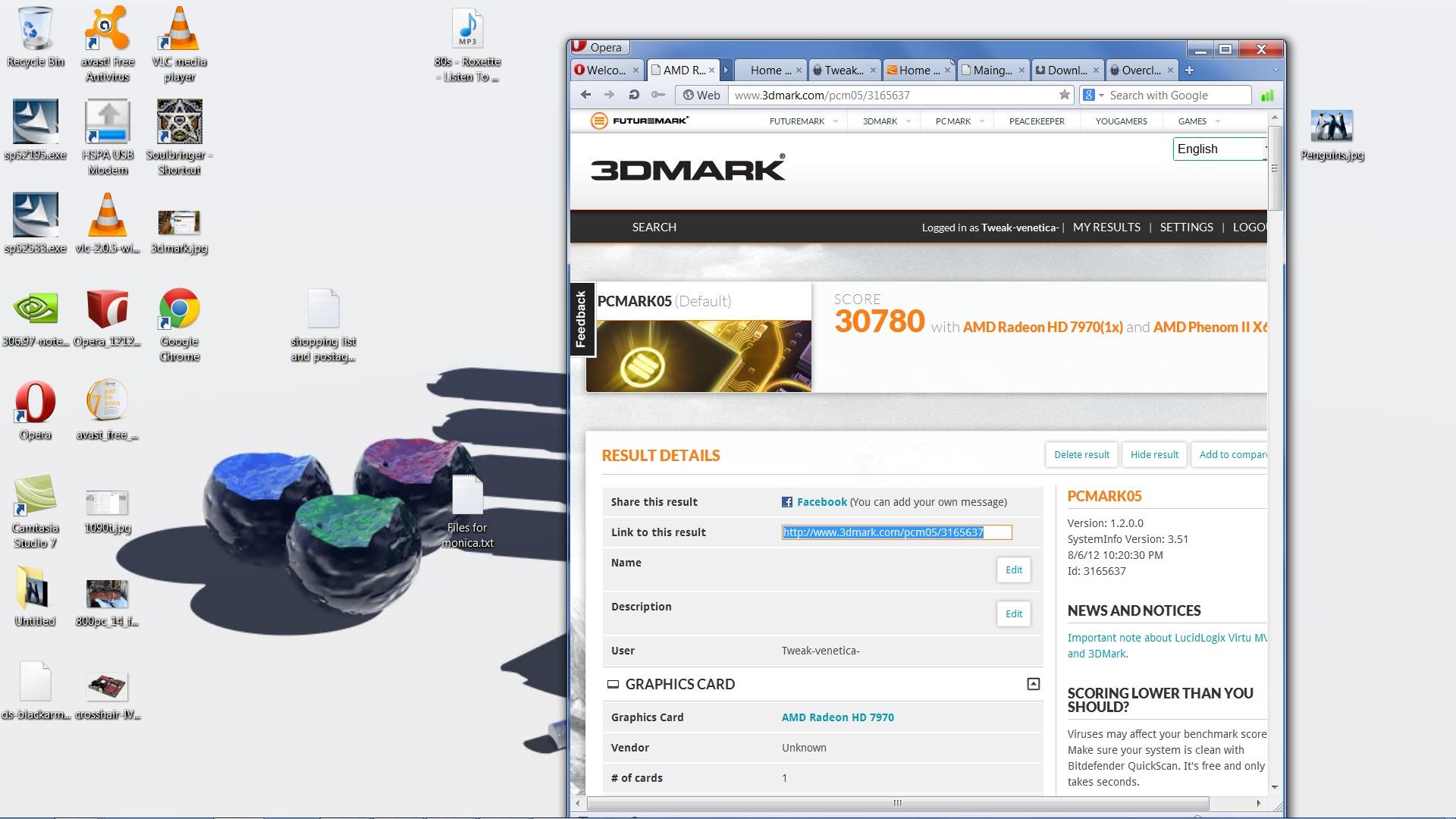
Task: Open the Opera menu button
Action: pyautogui.click(x=598, y=47)
